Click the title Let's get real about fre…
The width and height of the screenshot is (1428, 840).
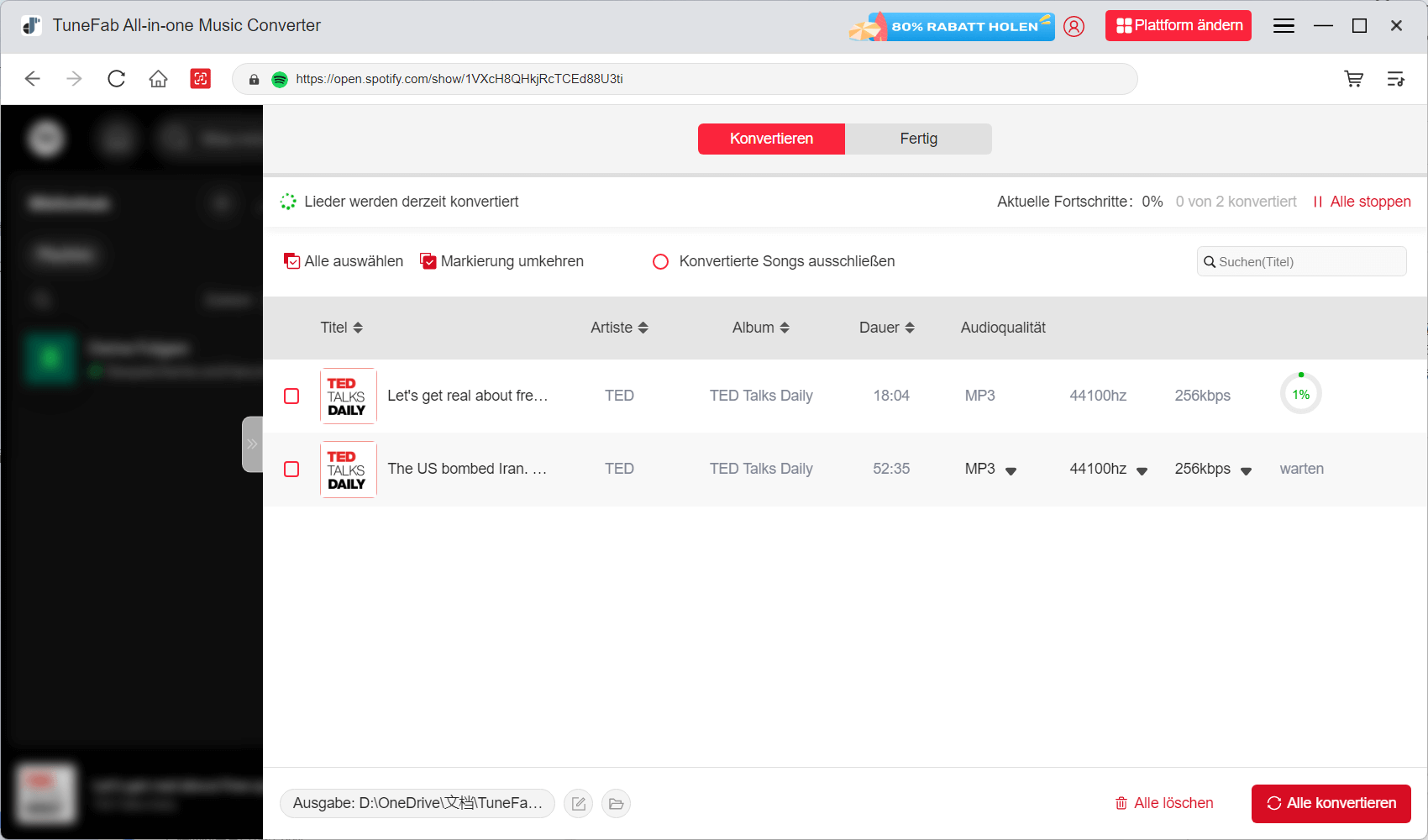(468, 396)
